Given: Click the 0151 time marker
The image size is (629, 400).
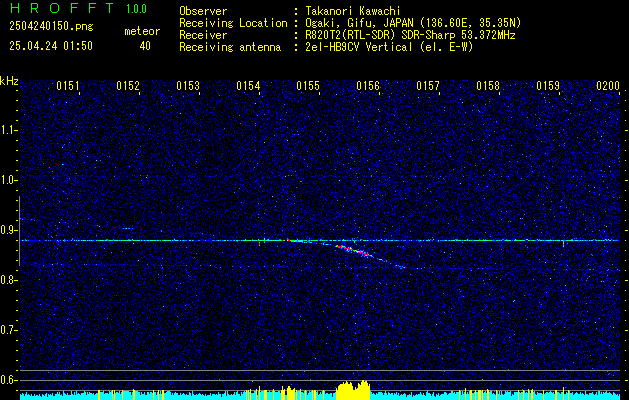Looking at the screenshot, I should coord(68,86).
